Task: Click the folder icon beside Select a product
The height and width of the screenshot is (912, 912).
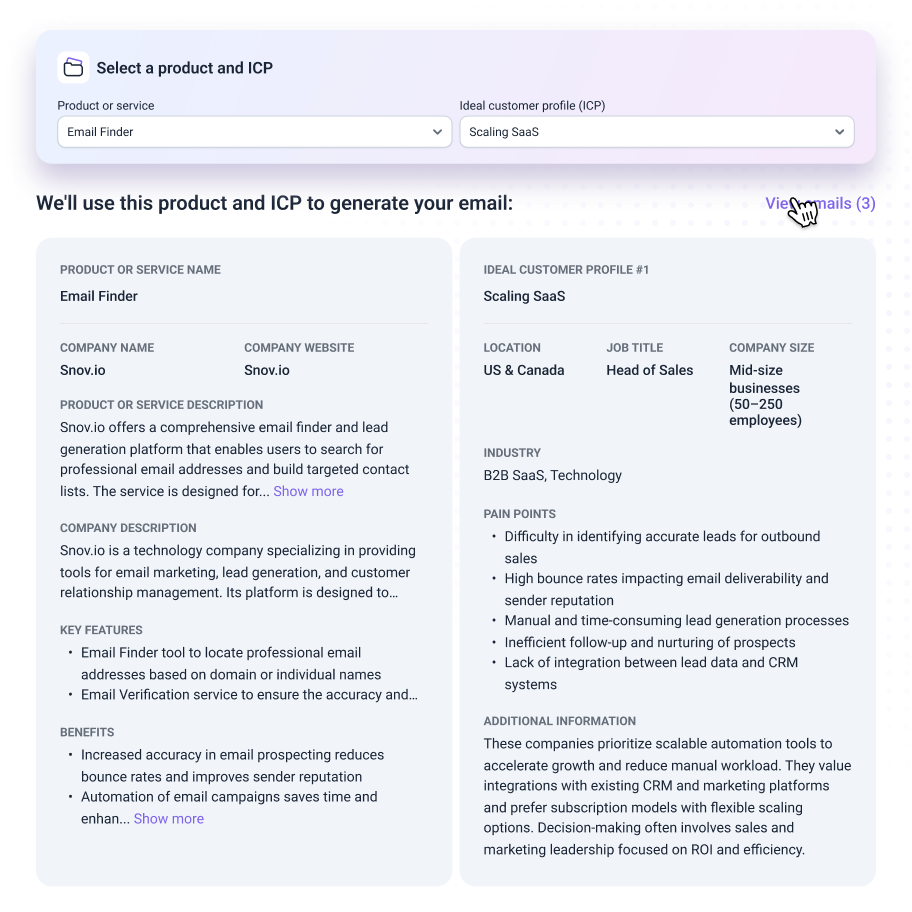Action: 73,67
